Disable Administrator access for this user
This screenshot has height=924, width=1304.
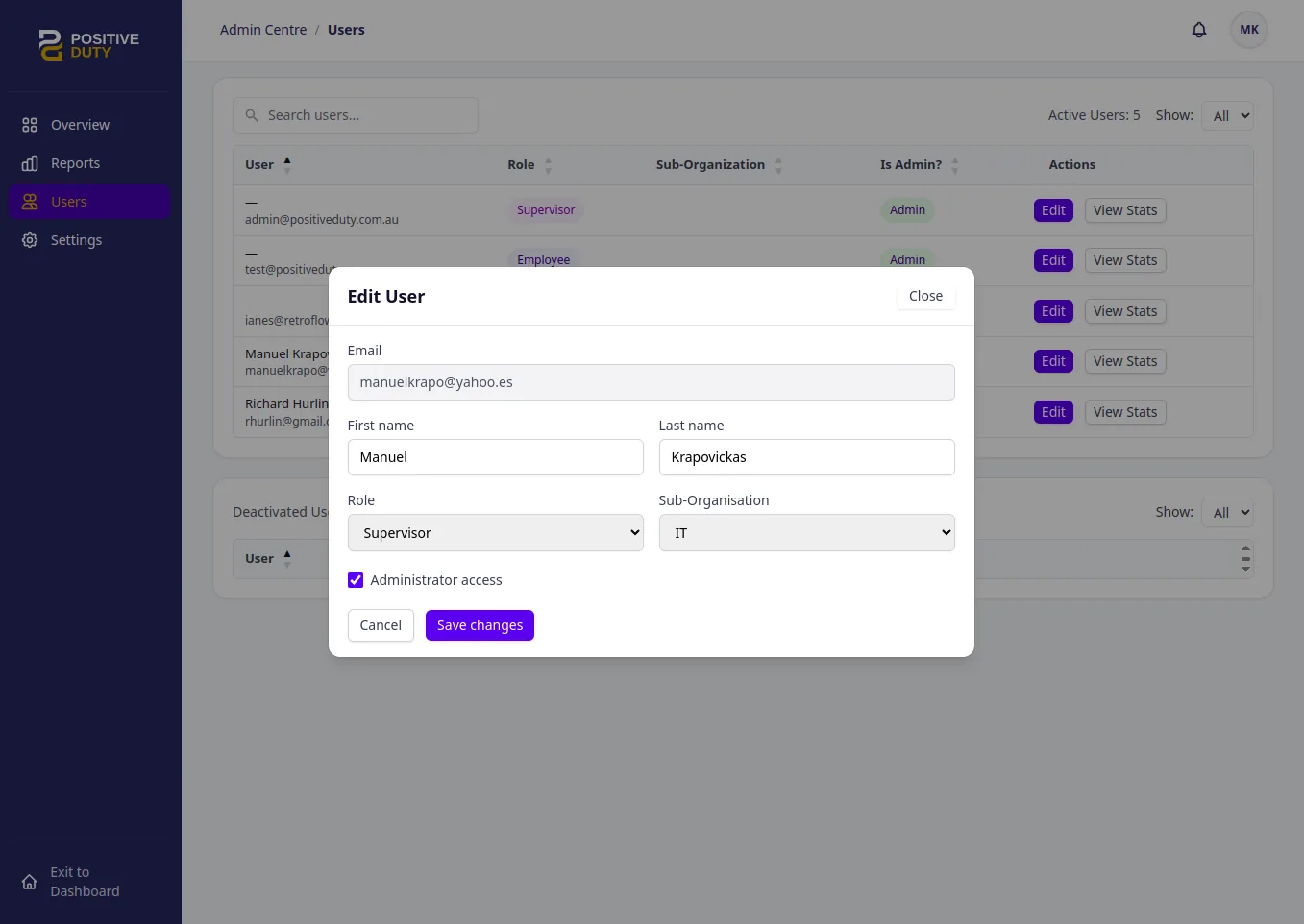click(356, 580)
